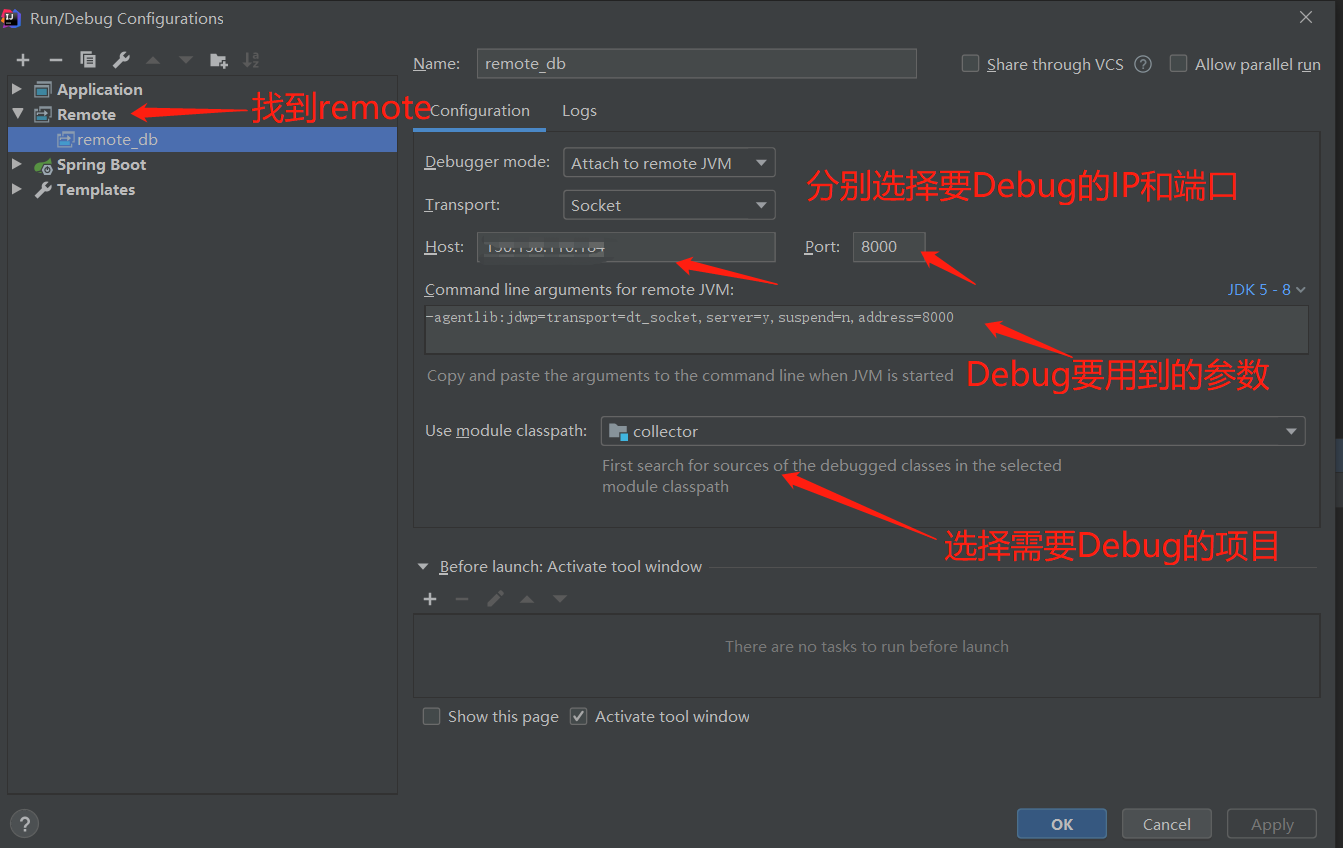
Task: Sort configurations alphabetically icon
Action: [x=251, y=60]
